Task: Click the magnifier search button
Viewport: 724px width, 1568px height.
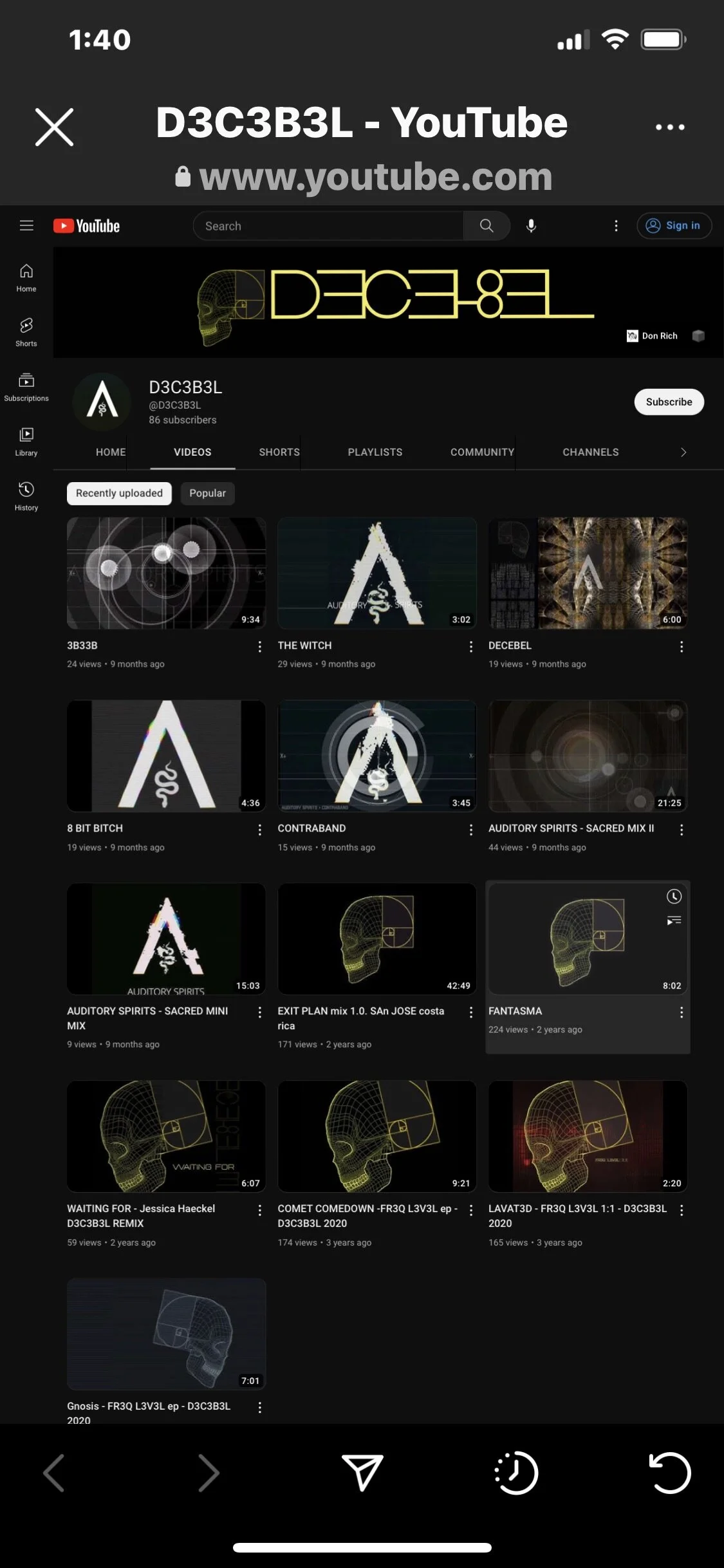Action: pyautogui.click(x=487, y=226)
